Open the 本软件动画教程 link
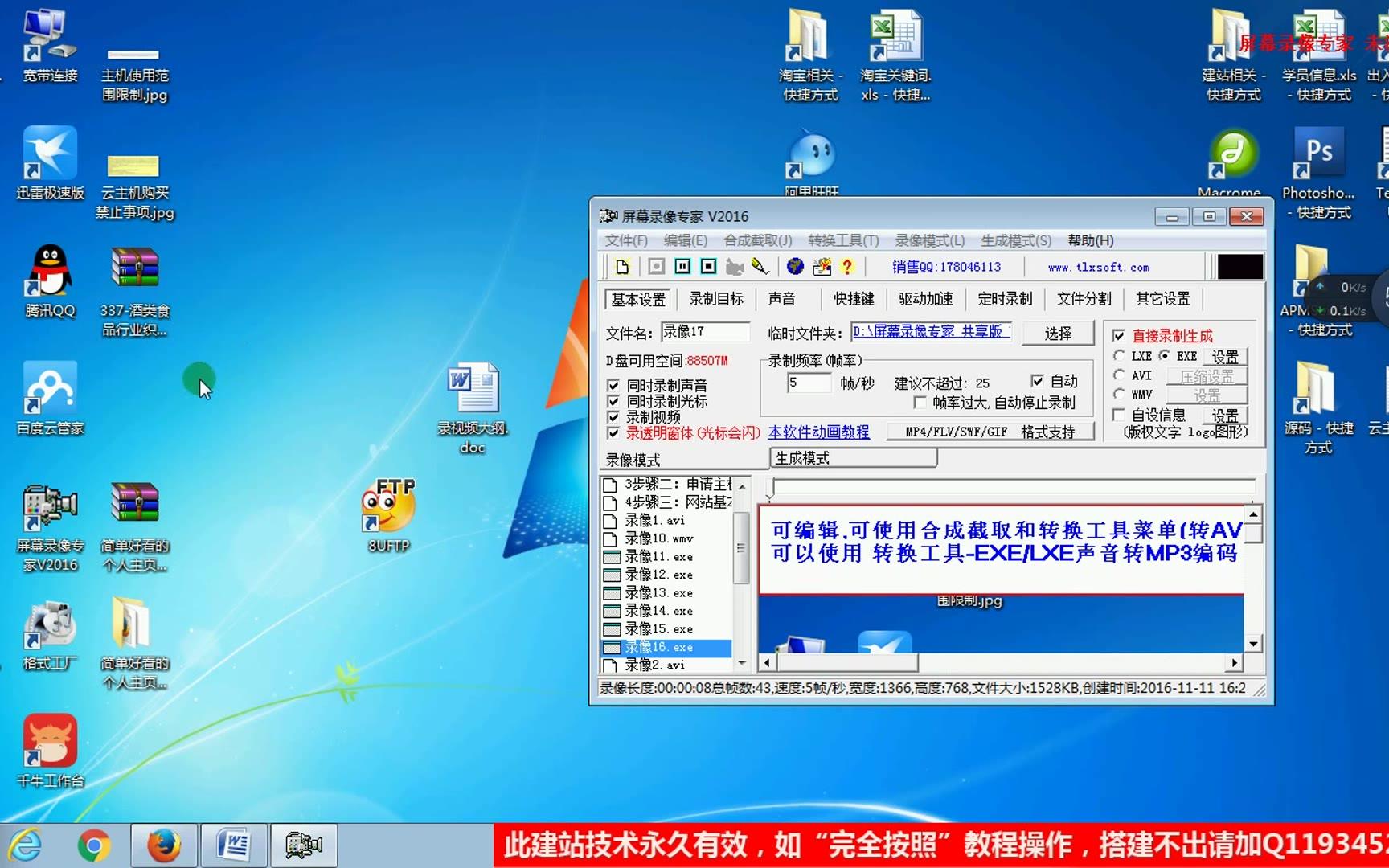Screen dimensions: 1389x868 point(818,432)
